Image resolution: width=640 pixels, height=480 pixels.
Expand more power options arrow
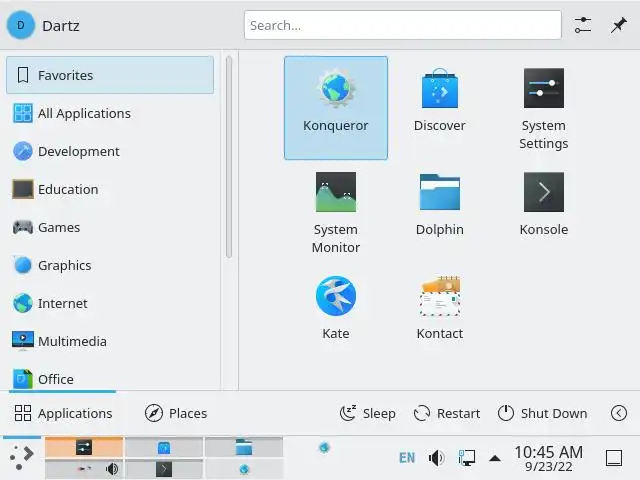tap(619, 413)
